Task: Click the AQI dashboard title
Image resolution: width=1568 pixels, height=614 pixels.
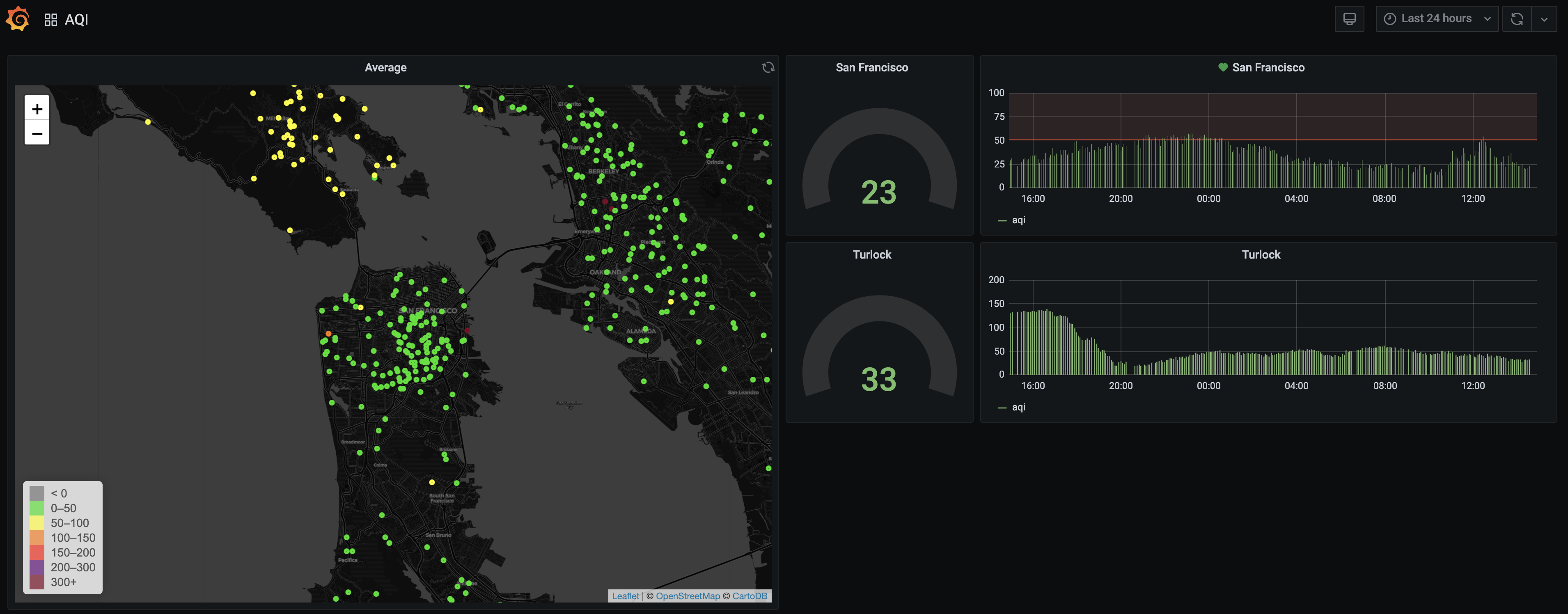Action: coord(76,19)
